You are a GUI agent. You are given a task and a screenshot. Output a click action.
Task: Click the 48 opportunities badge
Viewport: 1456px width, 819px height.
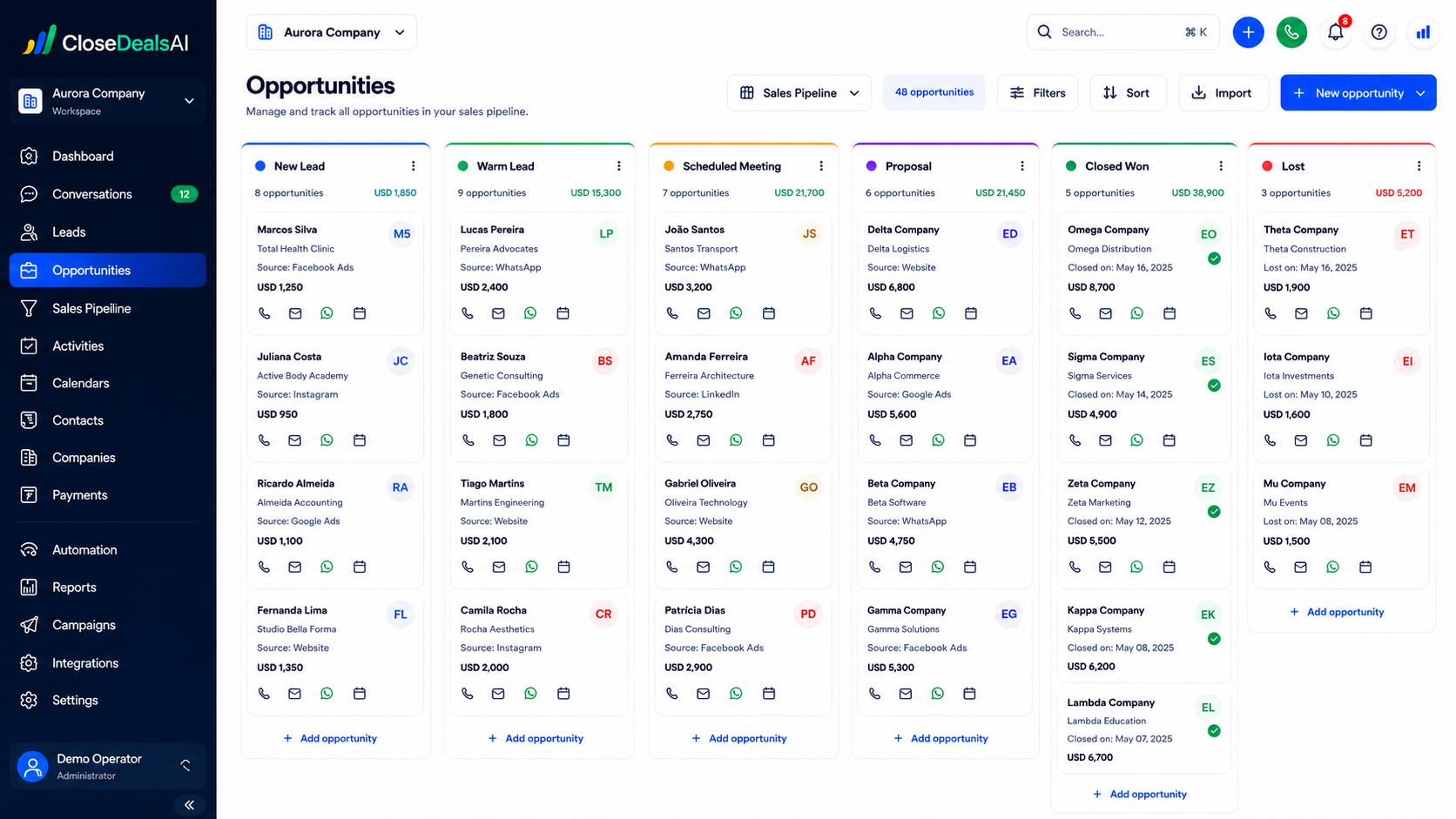click(934, 92)
